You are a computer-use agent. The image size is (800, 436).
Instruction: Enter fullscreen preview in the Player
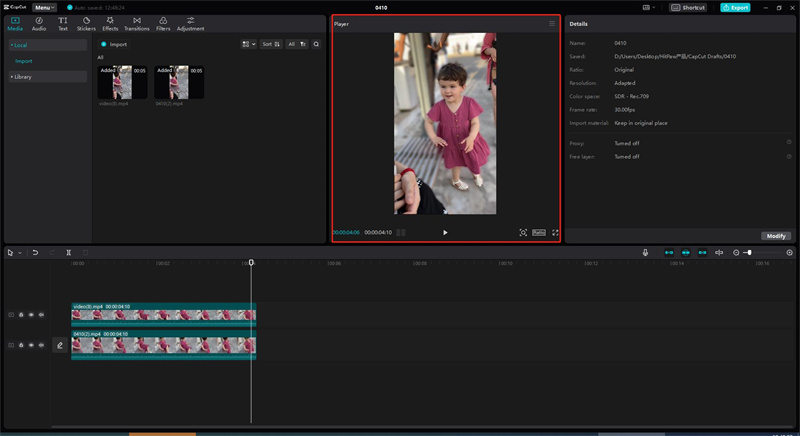(556, 232)
